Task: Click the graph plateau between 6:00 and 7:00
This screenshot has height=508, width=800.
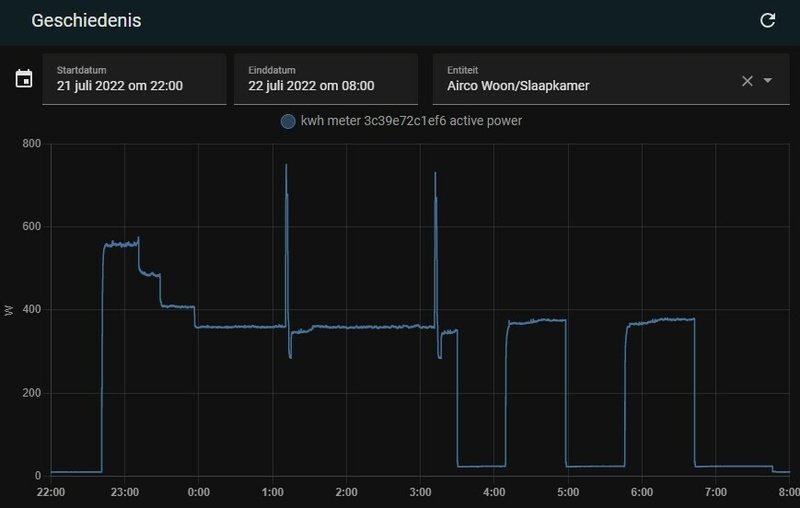Action: [661, 321]
